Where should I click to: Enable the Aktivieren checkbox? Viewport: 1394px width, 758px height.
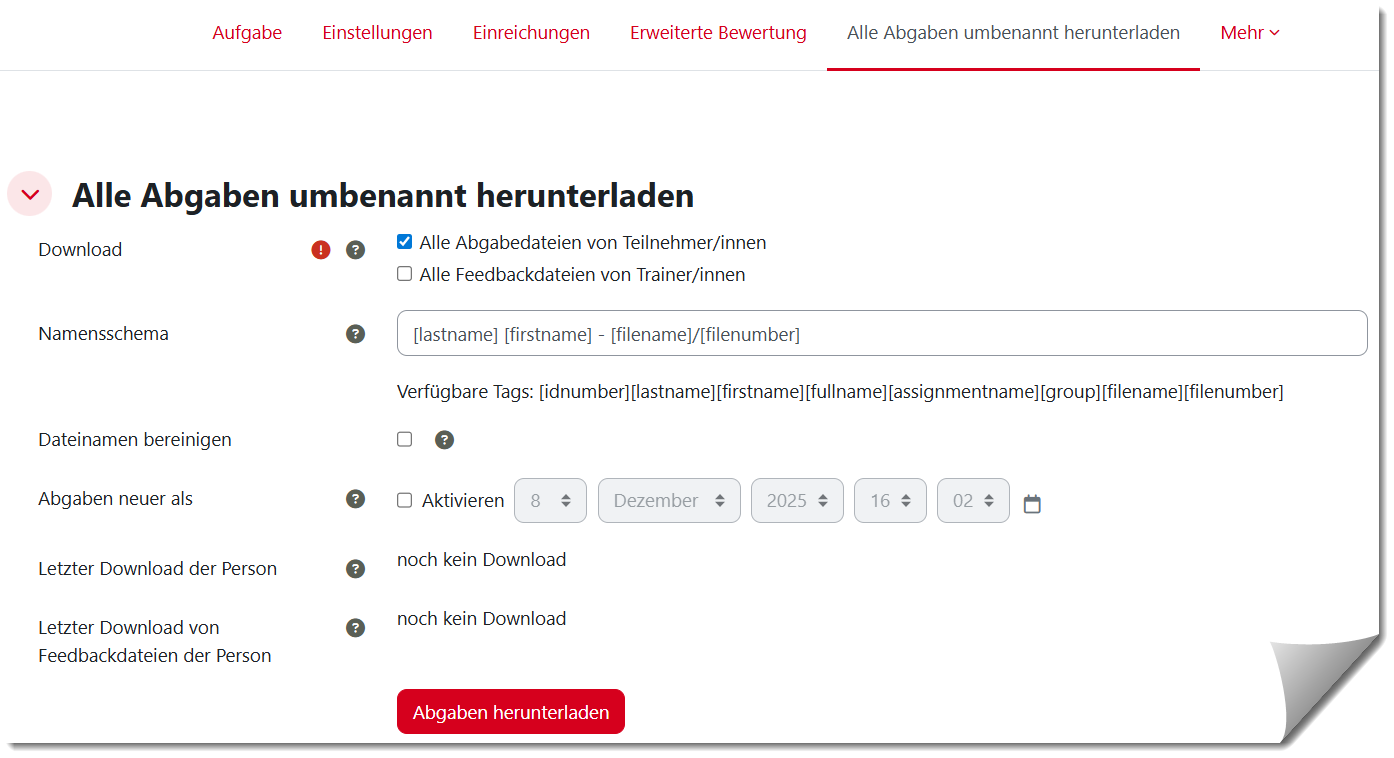[x=405, y=500]
